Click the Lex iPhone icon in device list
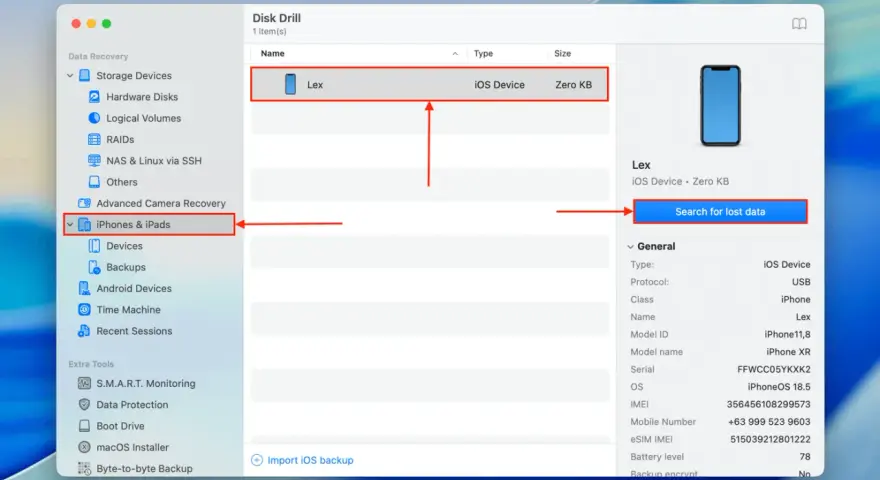This screenshot has height=480, width=880. point(290,84)
